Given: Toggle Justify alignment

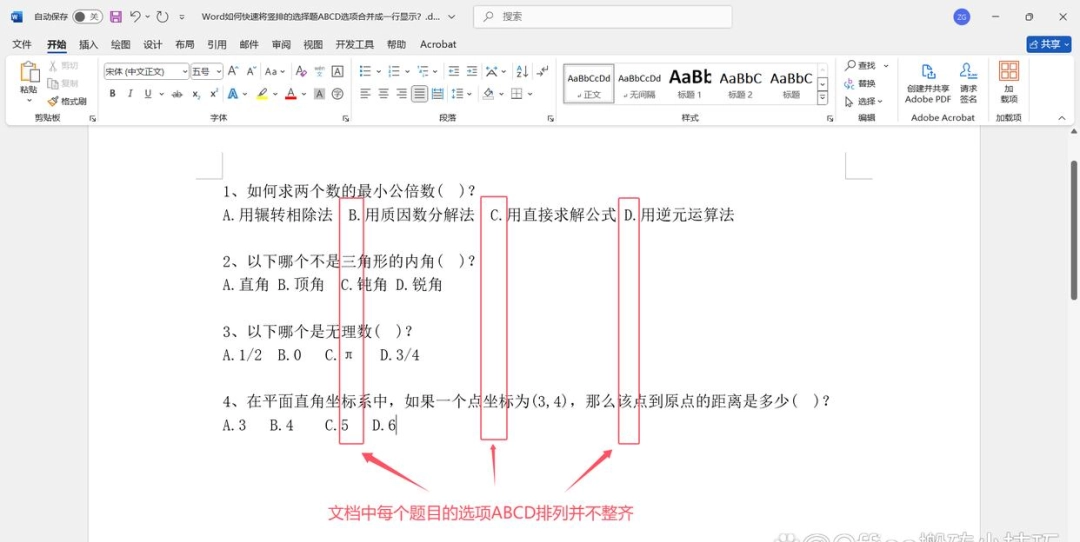Looking at the screenshot, I should (x=419, y=94).
